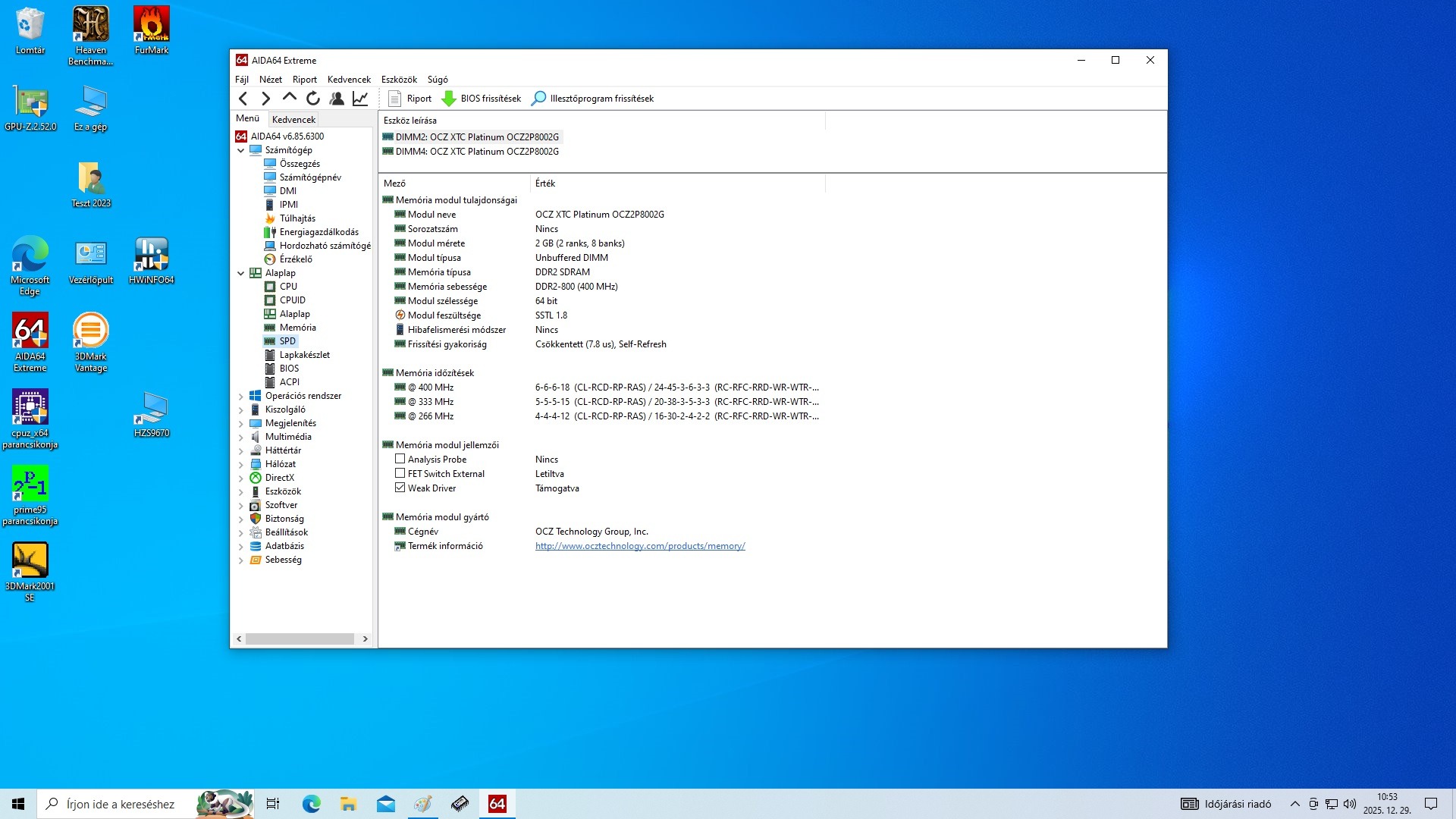
Task: Expand the DirectX tree node
Action: pos(241,478)
